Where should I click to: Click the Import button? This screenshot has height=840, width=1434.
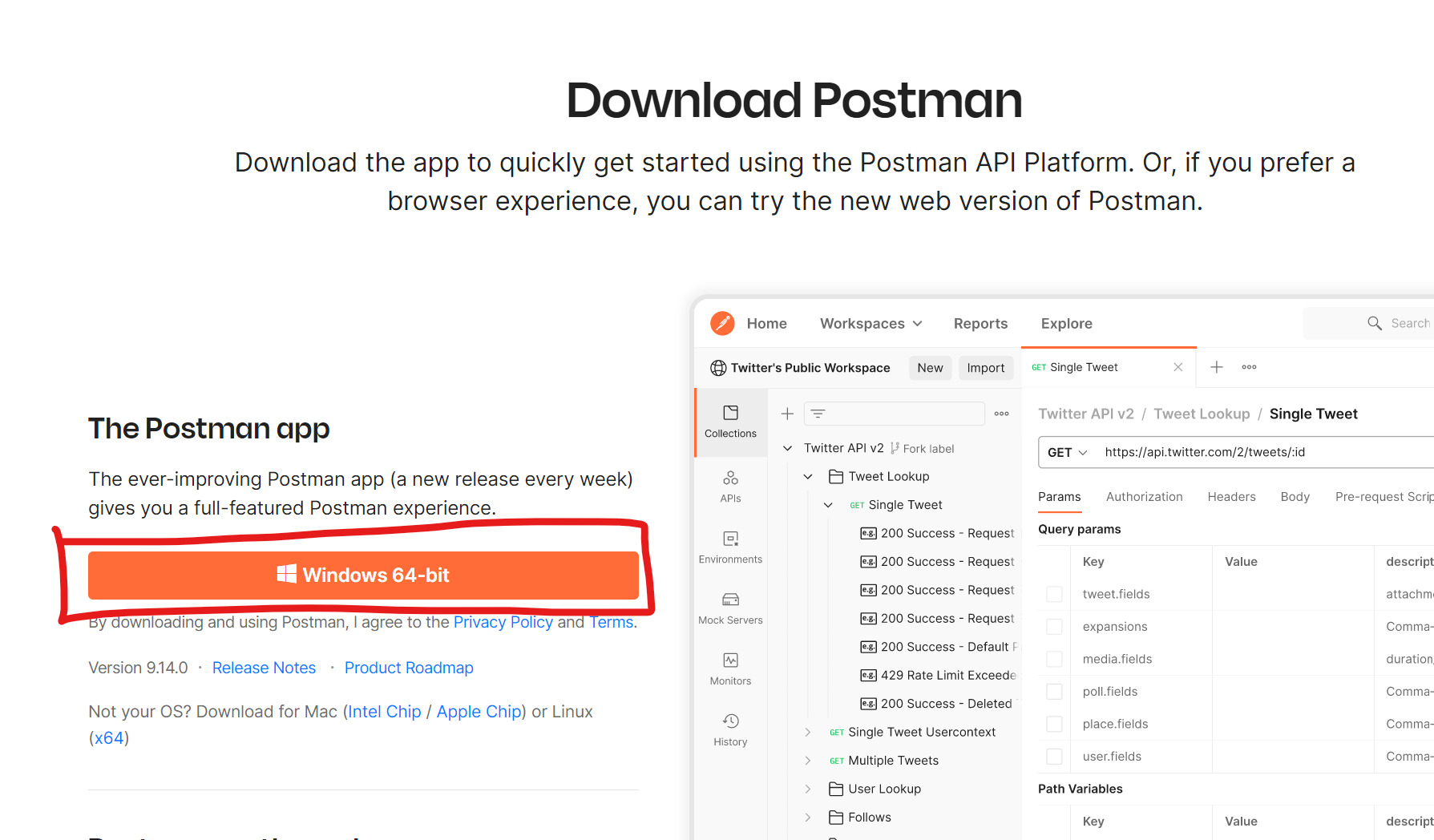pos(985,368)
